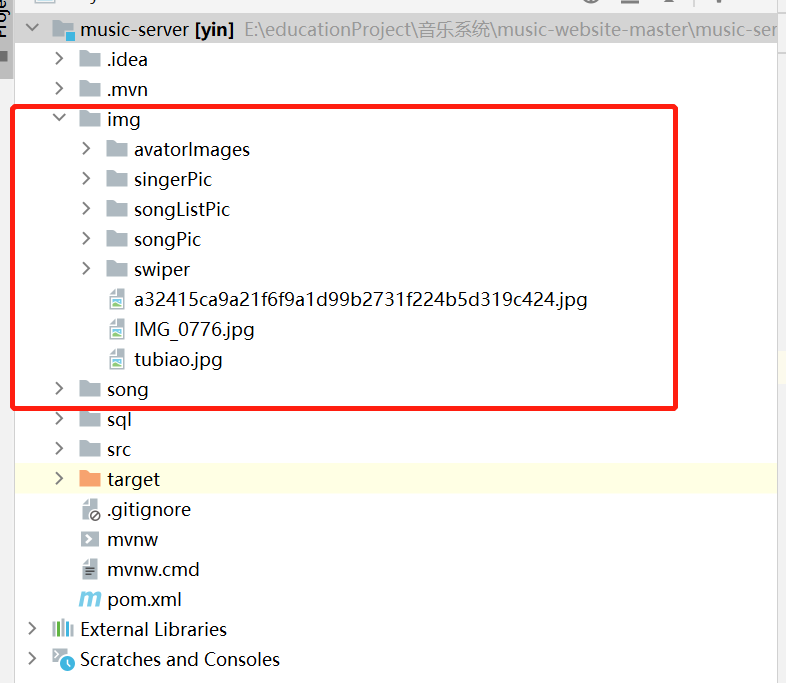The image size is (786, 683).
Task: Click the swiper folder icon
Action: coord(117,269)
